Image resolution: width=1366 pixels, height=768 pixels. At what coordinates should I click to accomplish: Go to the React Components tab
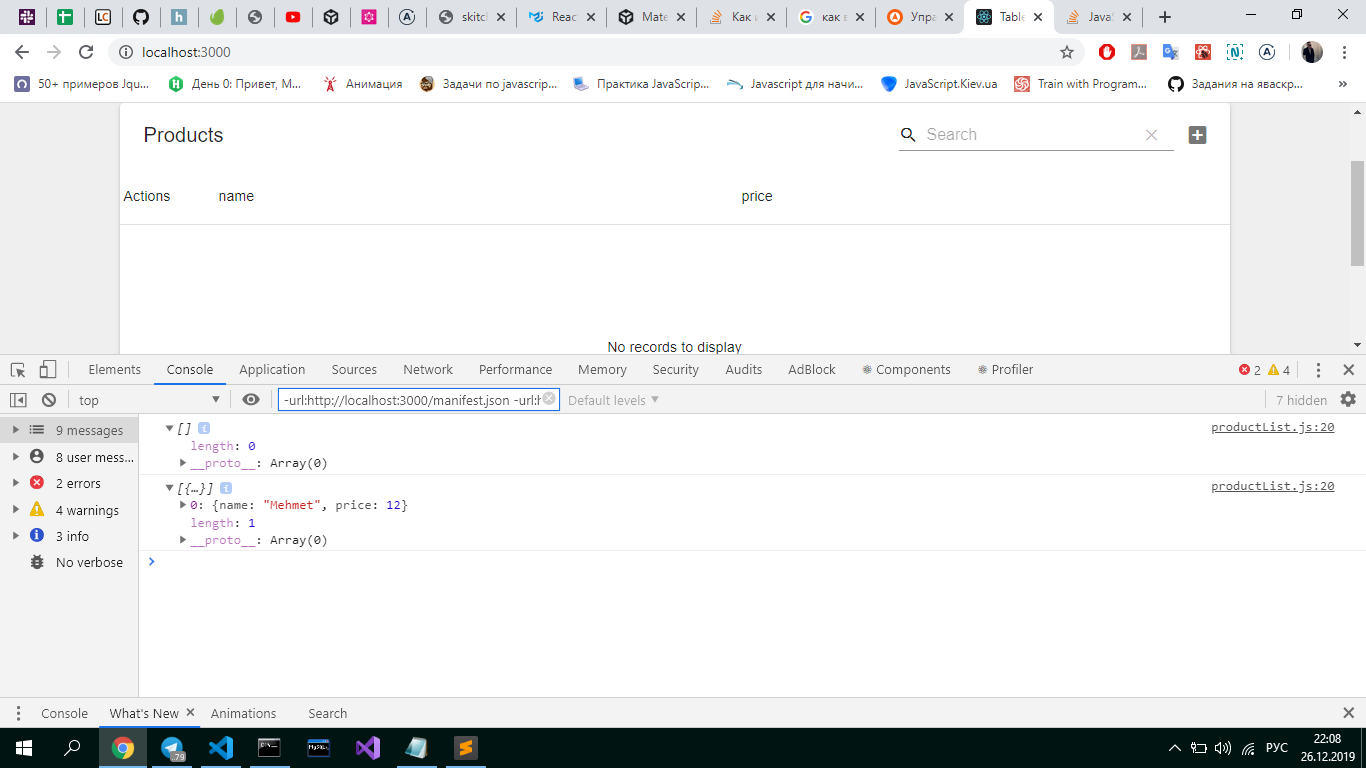point(906,370)
